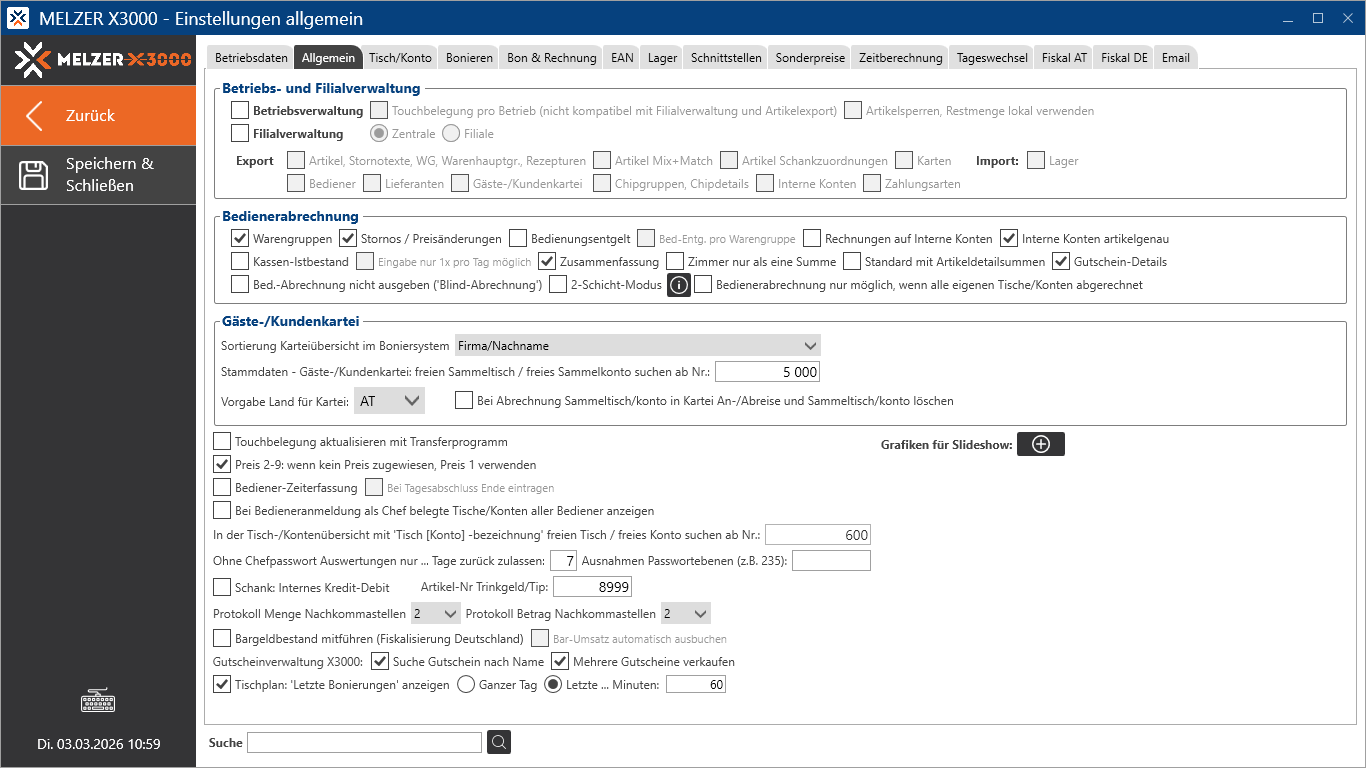Click the plus icon for Grafiken für Slideshow
This screenshot has width=1366, height=768.
(1040, 445)
